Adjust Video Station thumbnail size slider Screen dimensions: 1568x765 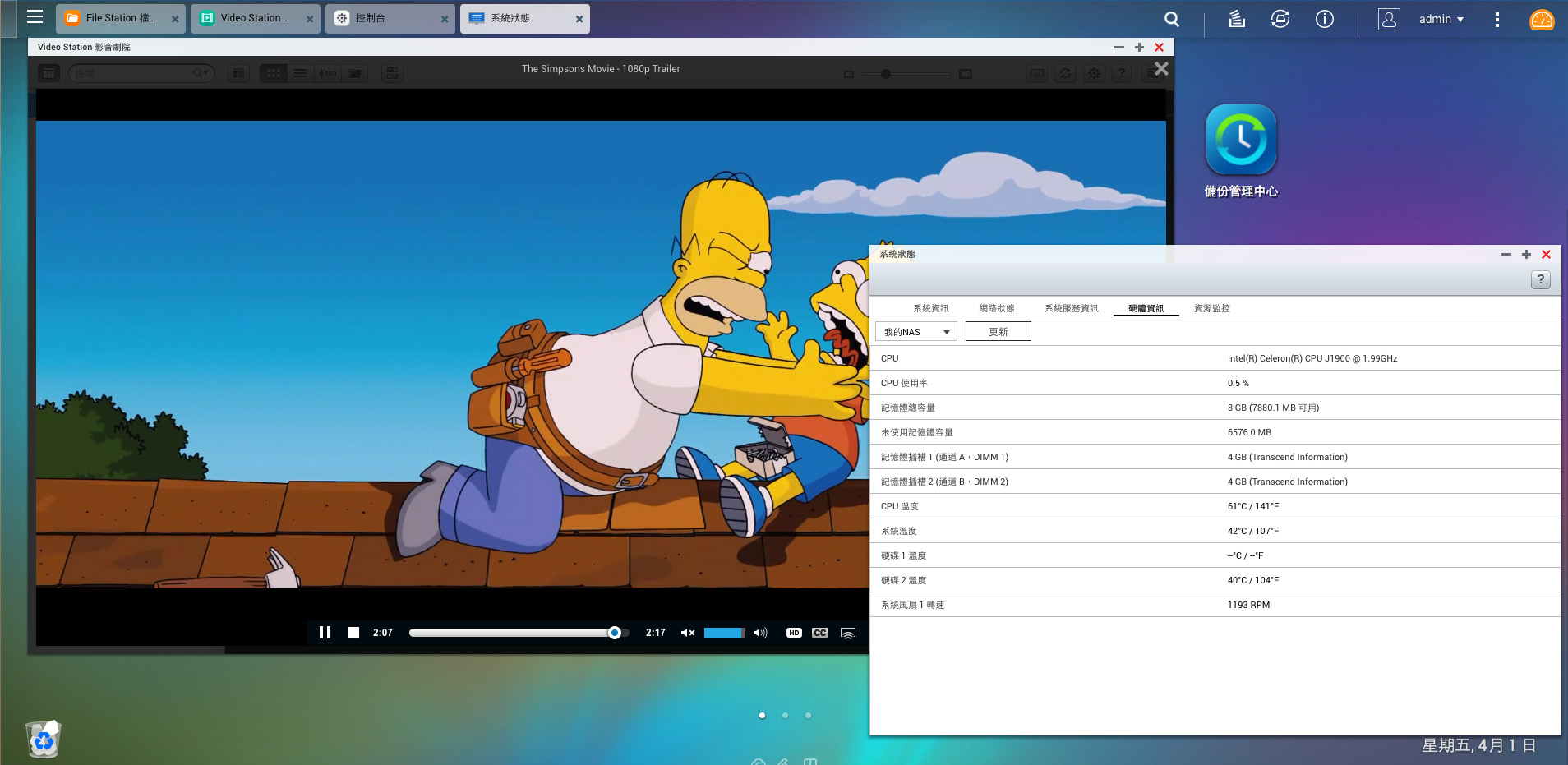tap(907, 74)
